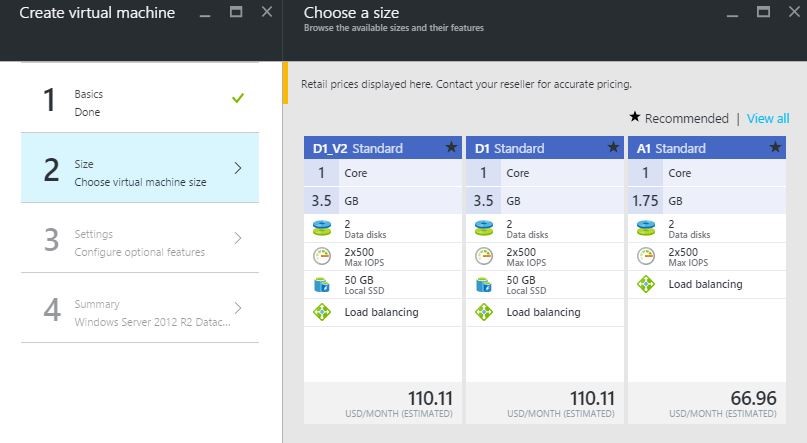This screenshot has height=443, width=807.
Task: Select step 1 Basics
Action: point(139,98)
